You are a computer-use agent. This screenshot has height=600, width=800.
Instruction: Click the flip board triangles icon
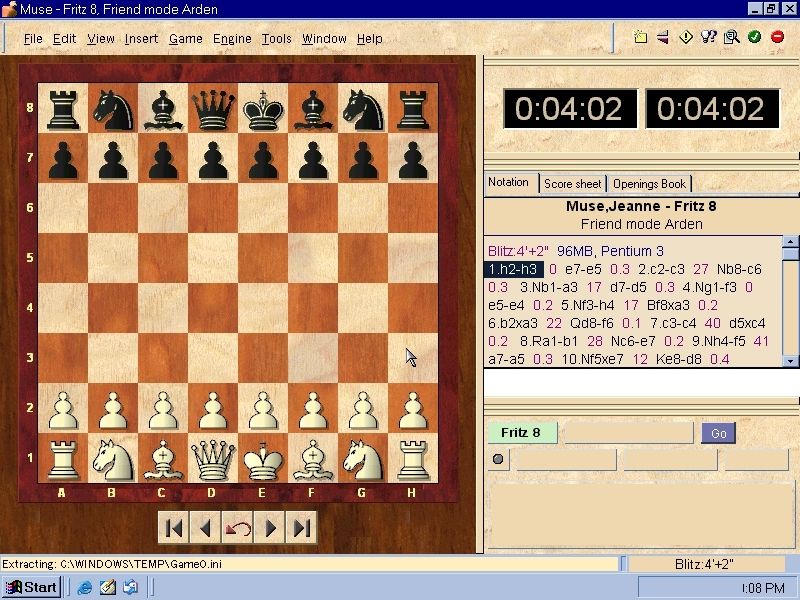pyautogui.click(x=663, y=37)
